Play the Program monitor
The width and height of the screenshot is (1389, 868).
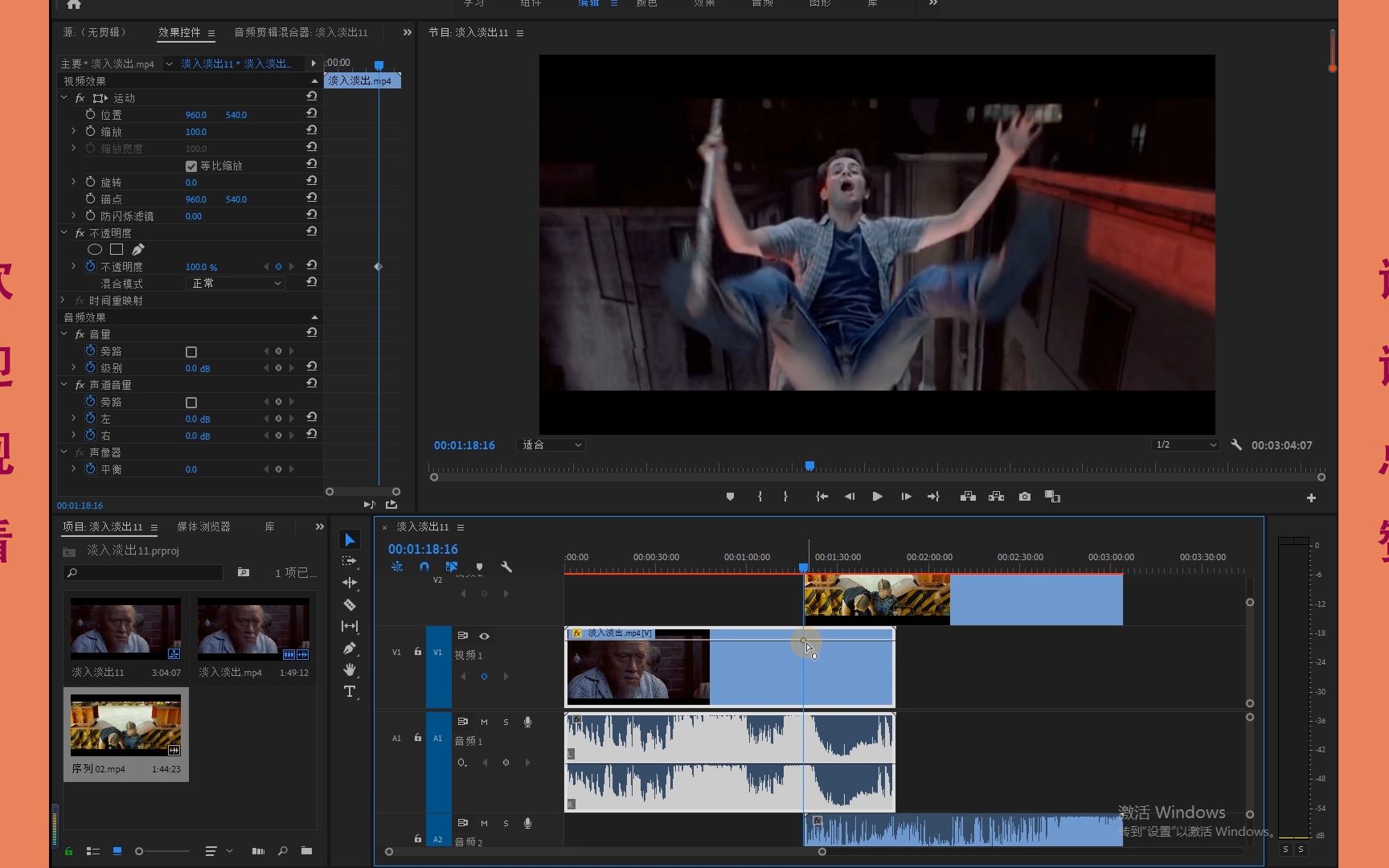click(x=877, y=497)
